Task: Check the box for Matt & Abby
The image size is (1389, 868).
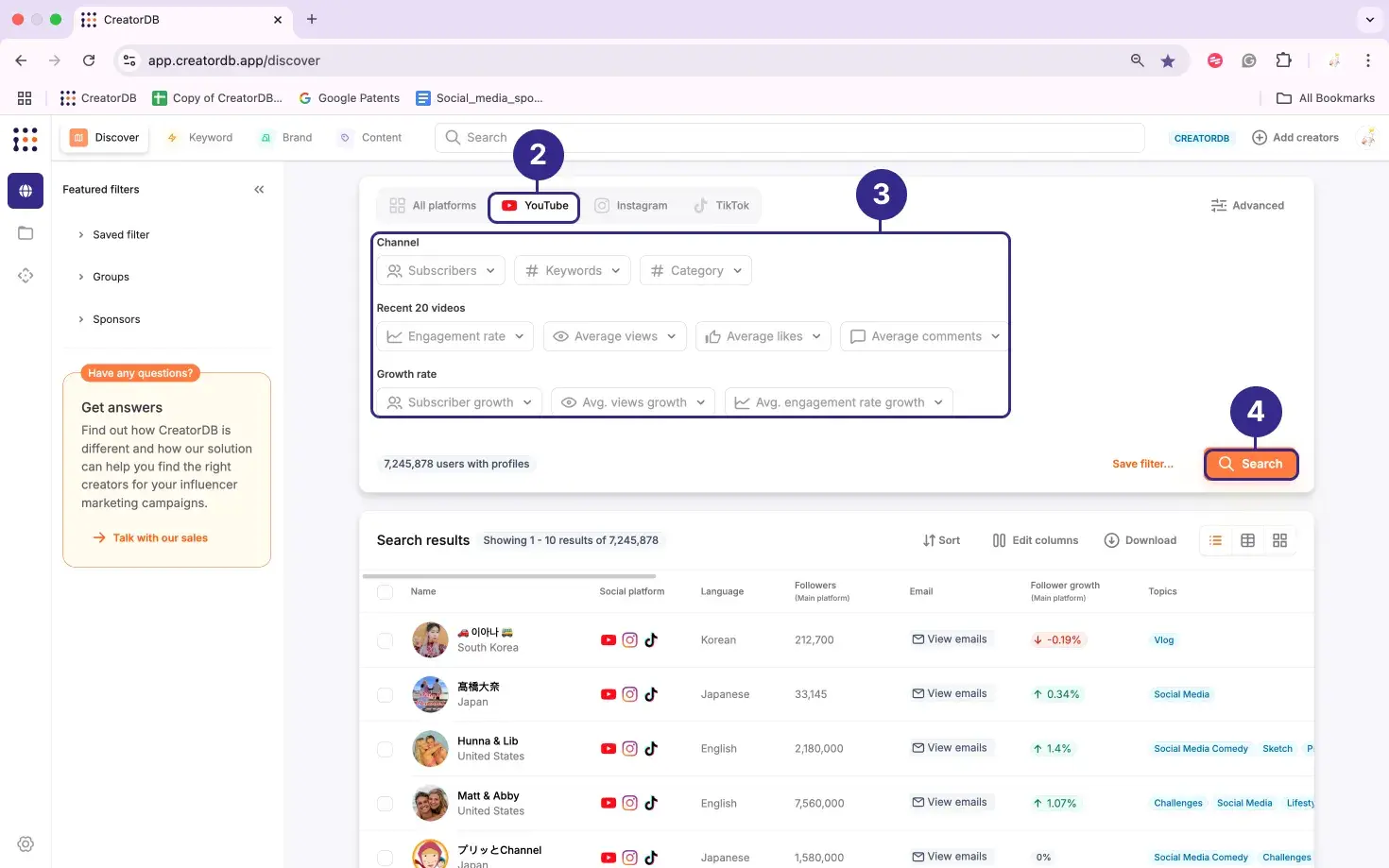Action: tap(385, 804)
